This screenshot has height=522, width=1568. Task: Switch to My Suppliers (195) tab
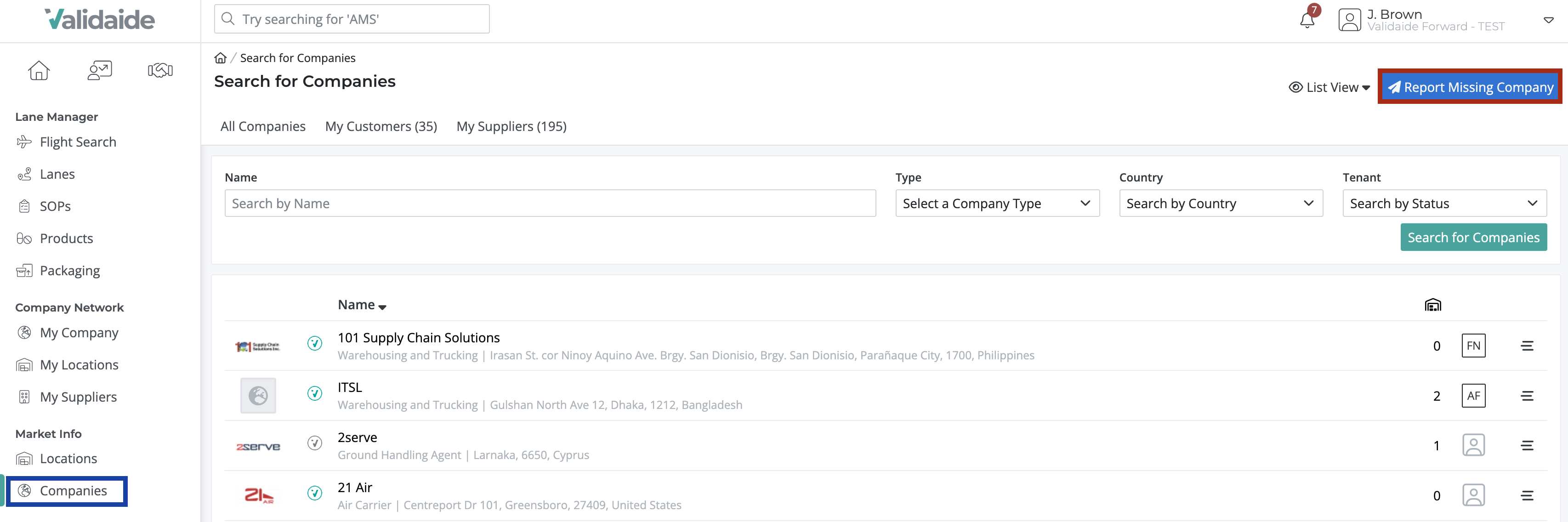coord(511,126)
